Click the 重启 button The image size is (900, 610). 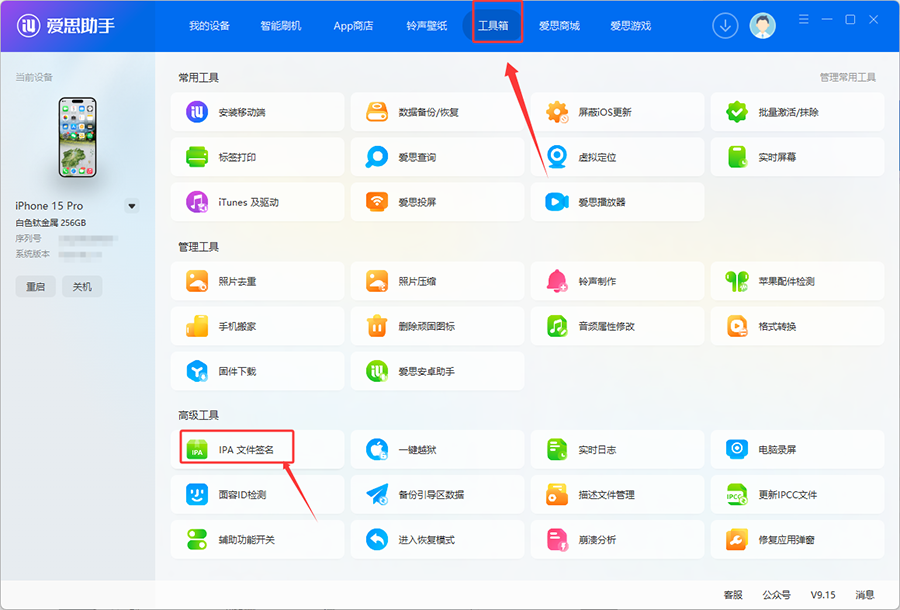point(36,286)
